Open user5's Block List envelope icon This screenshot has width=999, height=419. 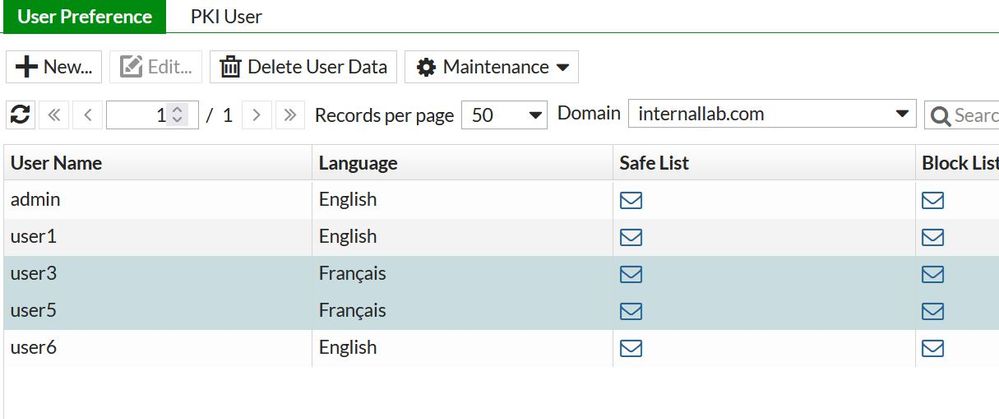[932, 311]
